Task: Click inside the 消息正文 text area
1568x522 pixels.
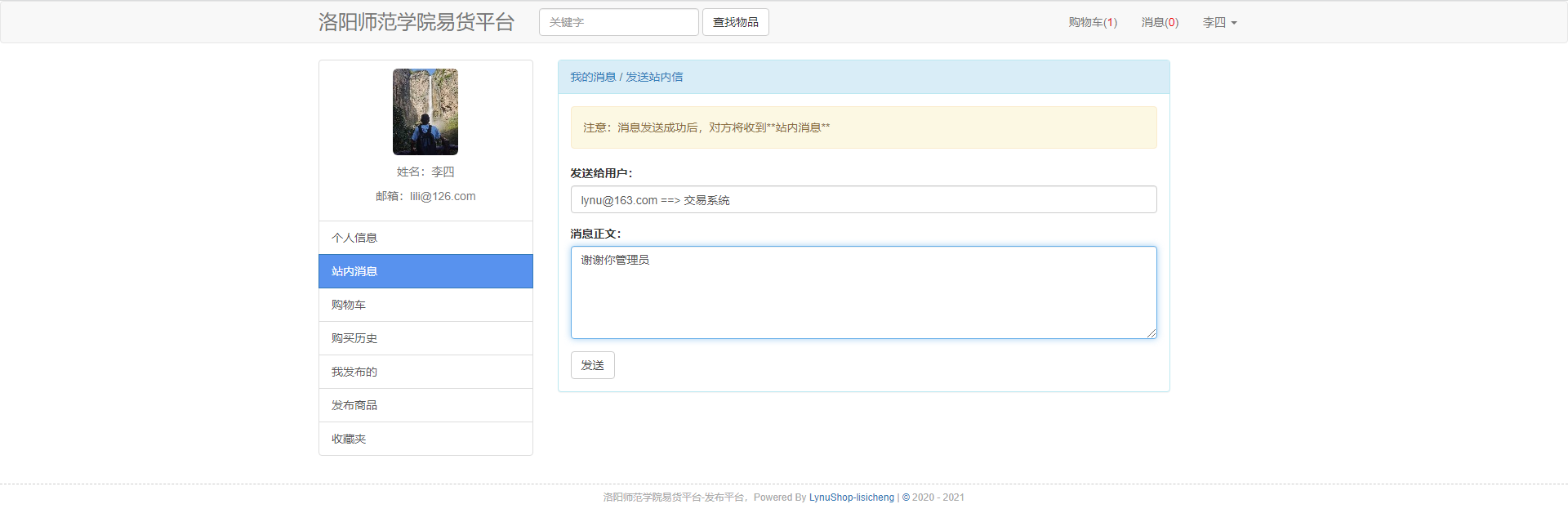Action: click(864, 292)
